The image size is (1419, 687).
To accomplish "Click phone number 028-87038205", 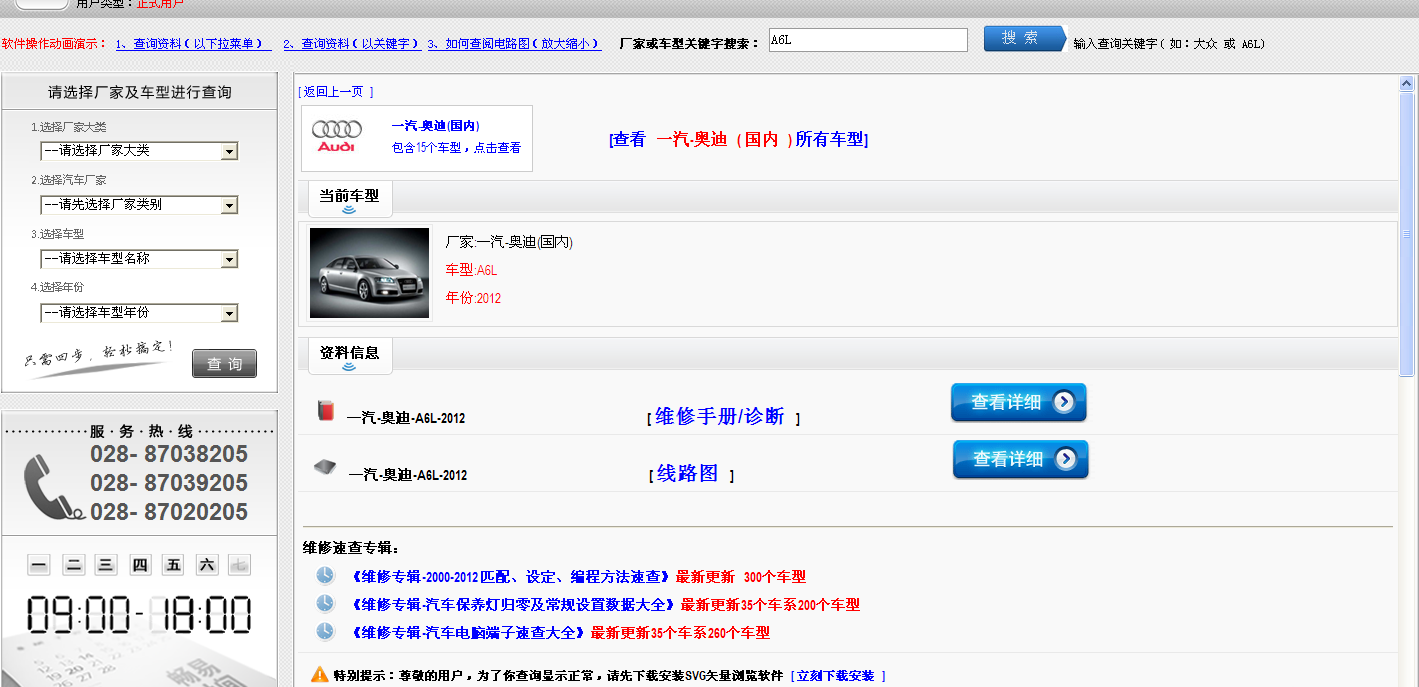I will pos(169,455).
